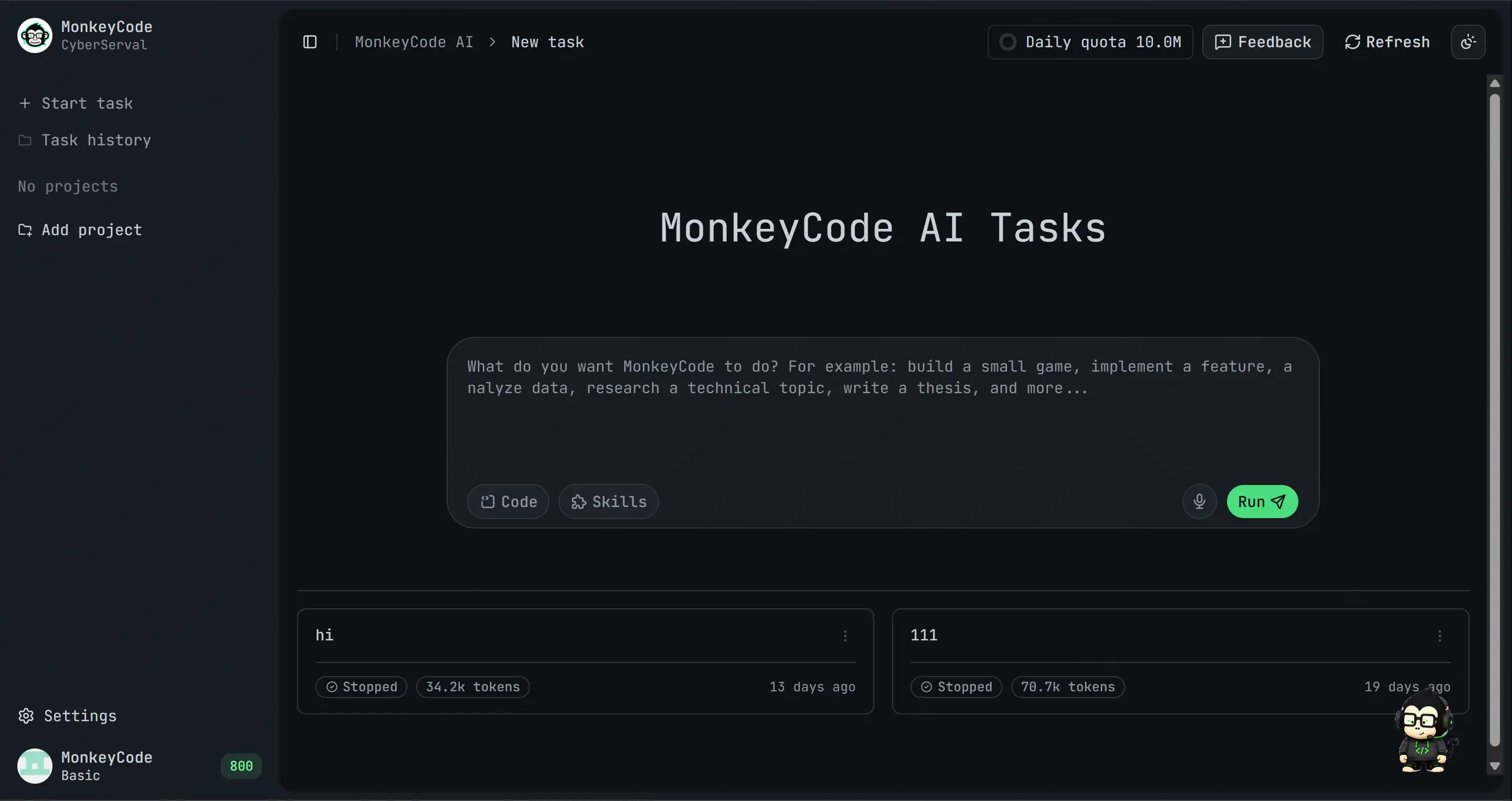Open the 111 task card
Viewport: 1512px width, 801px height.
pos(1180,661)
